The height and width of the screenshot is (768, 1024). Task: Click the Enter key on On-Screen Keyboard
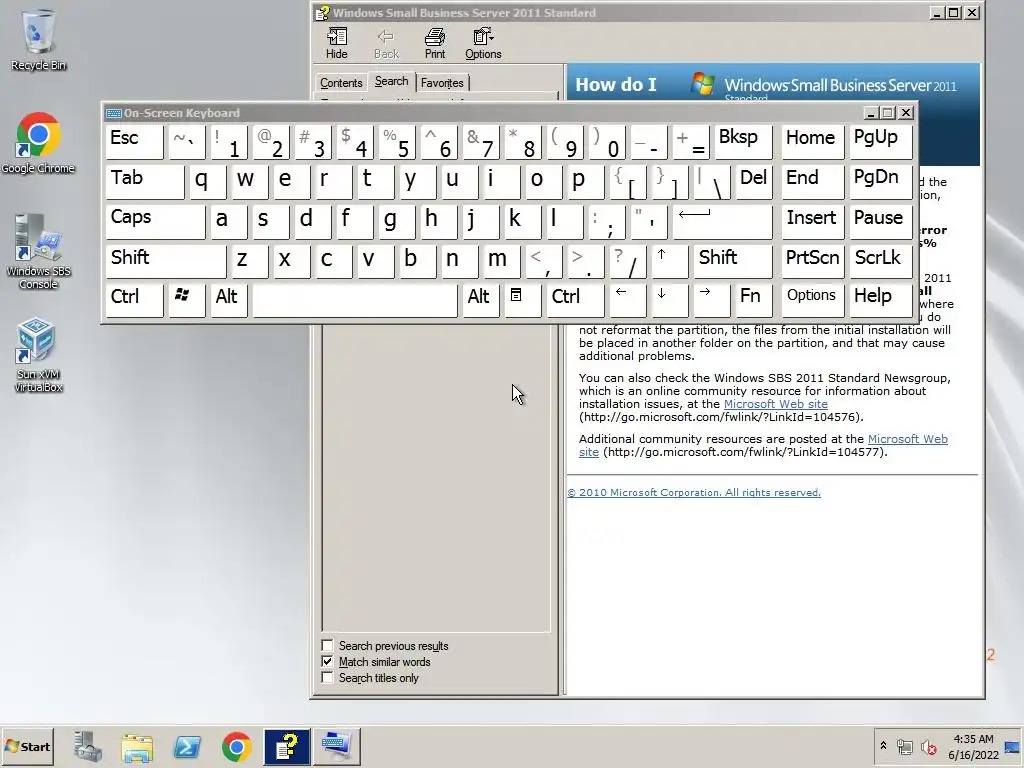click(722, 221)
